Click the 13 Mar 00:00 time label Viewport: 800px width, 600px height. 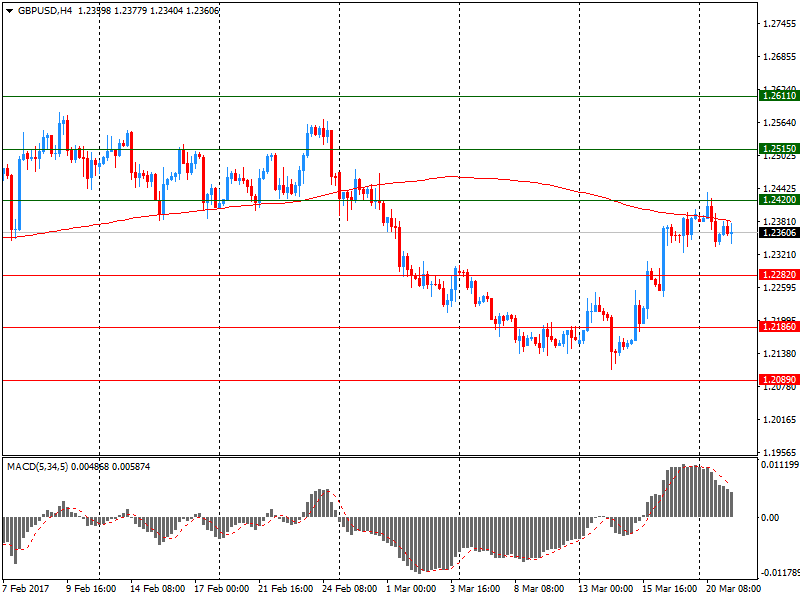click(606, 589)
